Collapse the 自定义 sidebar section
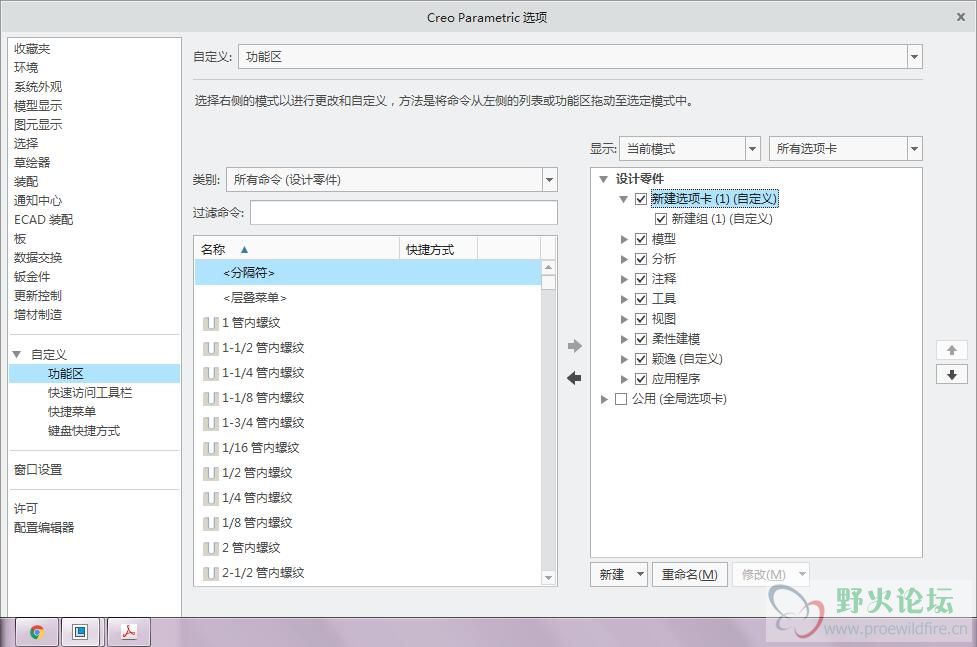The height and width of the screenshot is (647, 977). click(16, 354)
